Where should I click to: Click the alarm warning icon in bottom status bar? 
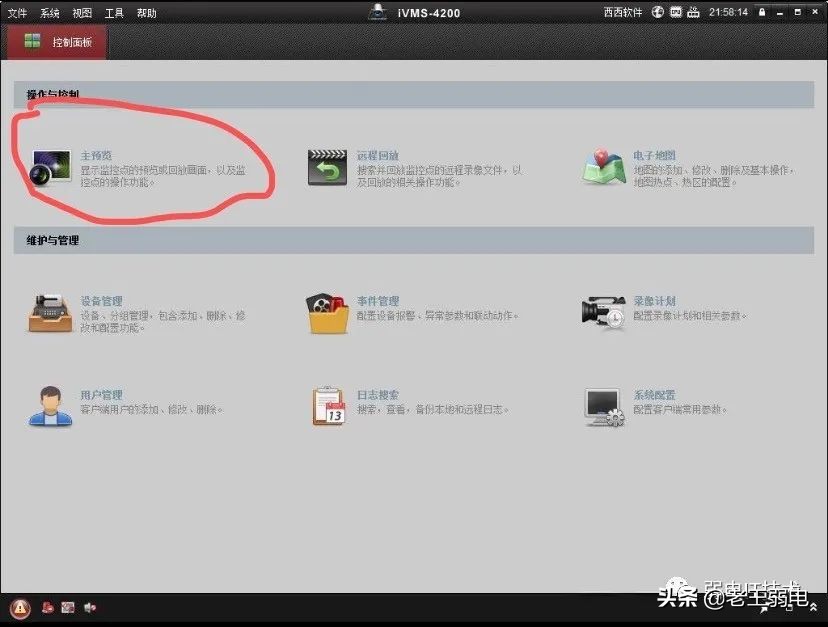pyautogui.click(x=20, y=607)
